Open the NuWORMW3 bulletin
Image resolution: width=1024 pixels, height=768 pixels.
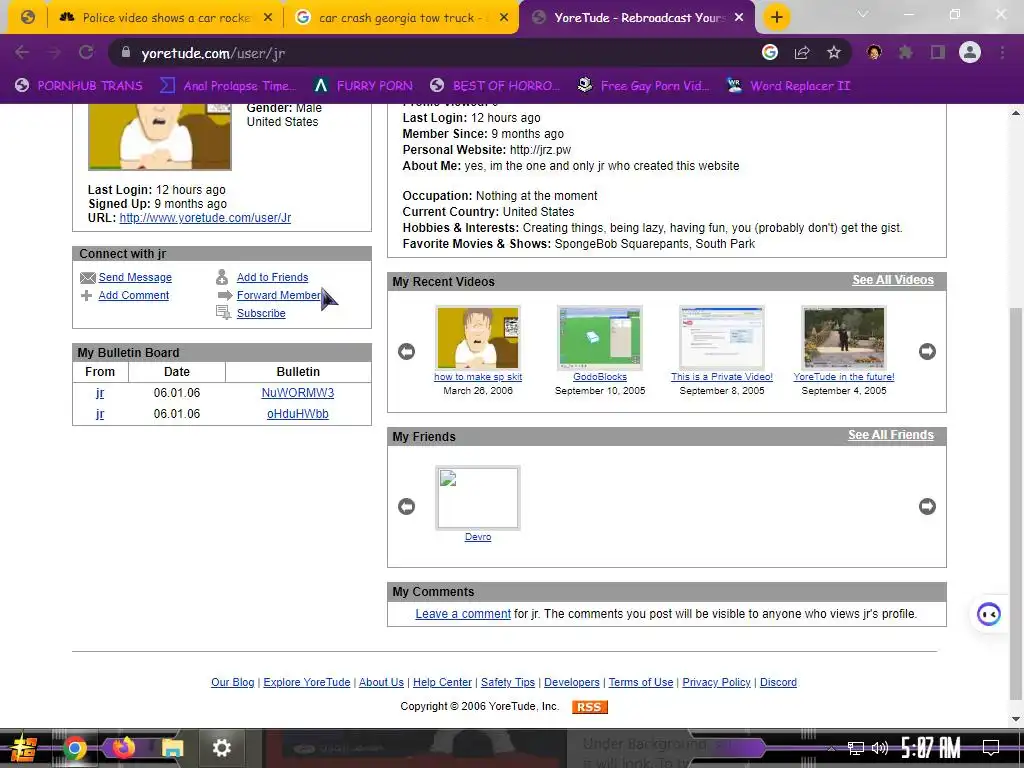(298, 393)
